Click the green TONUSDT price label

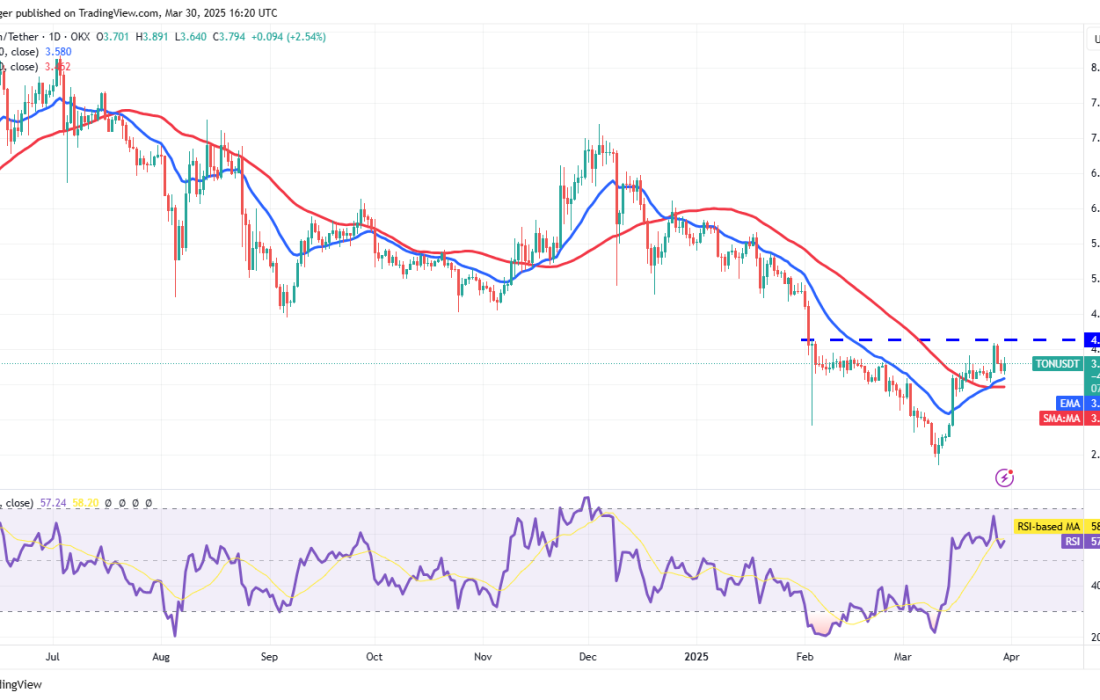[x=1056, y=364]
